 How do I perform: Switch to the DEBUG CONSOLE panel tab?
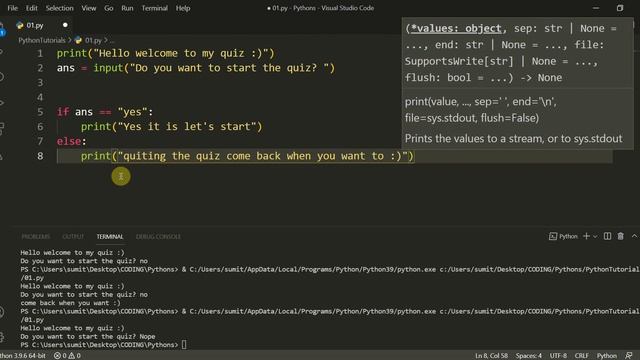(158, 237)
